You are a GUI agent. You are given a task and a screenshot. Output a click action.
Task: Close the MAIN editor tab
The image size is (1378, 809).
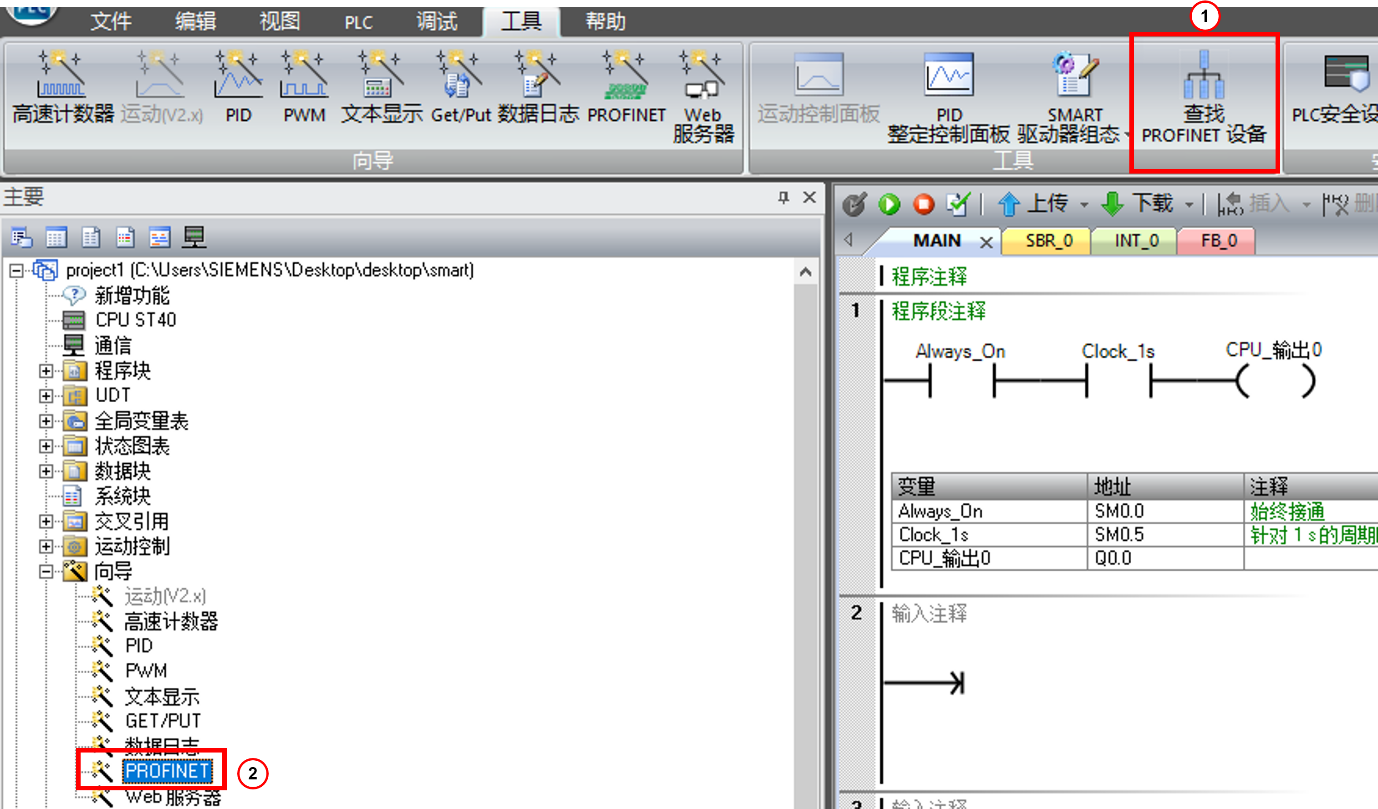985,242
